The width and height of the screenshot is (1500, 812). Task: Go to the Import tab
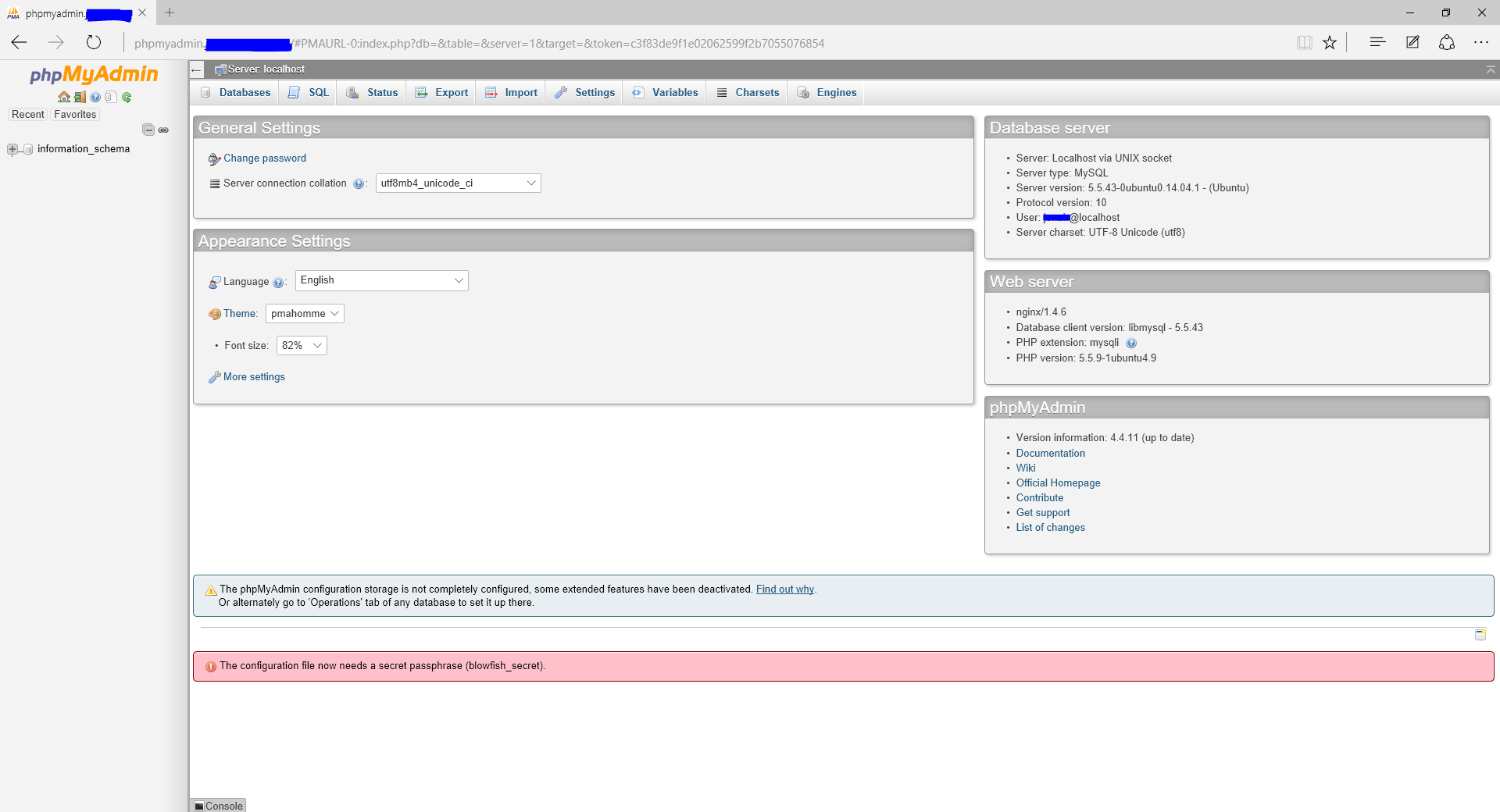pyautogui.click(x=511, y=93)
